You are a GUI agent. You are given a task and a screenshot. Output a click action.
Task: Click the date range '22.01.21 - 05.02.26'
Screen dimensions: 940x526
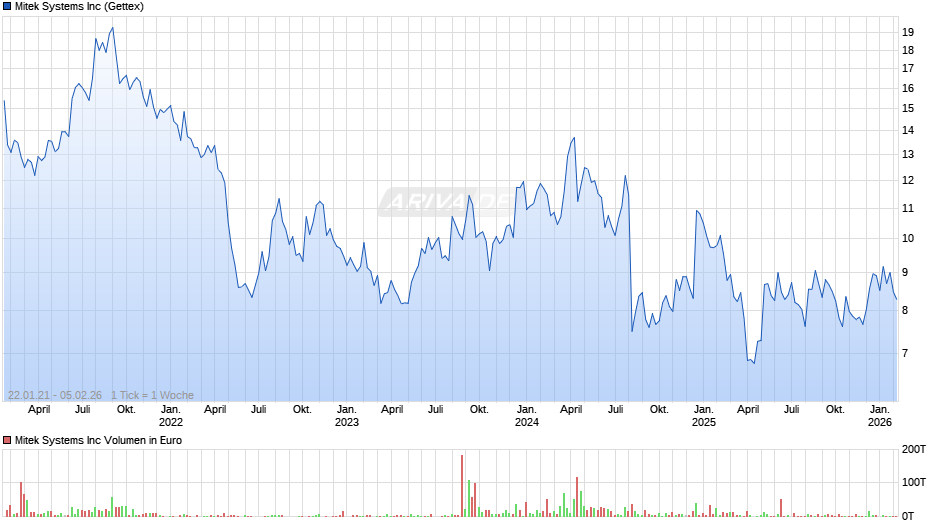pyautogui.click(x=55, y=395)
